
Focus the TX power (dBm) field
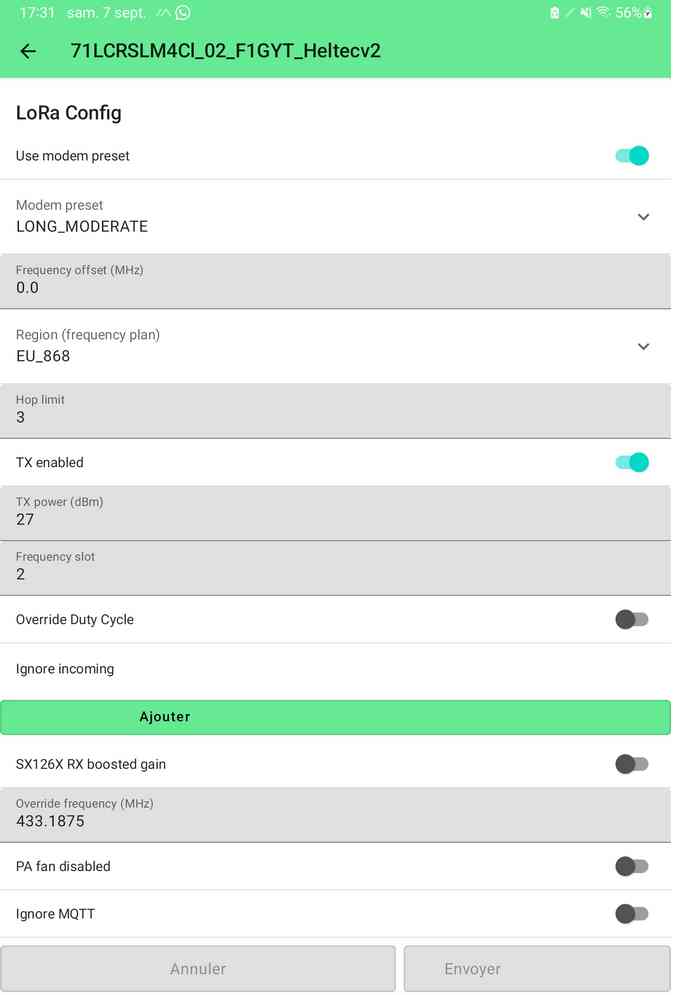335,513
